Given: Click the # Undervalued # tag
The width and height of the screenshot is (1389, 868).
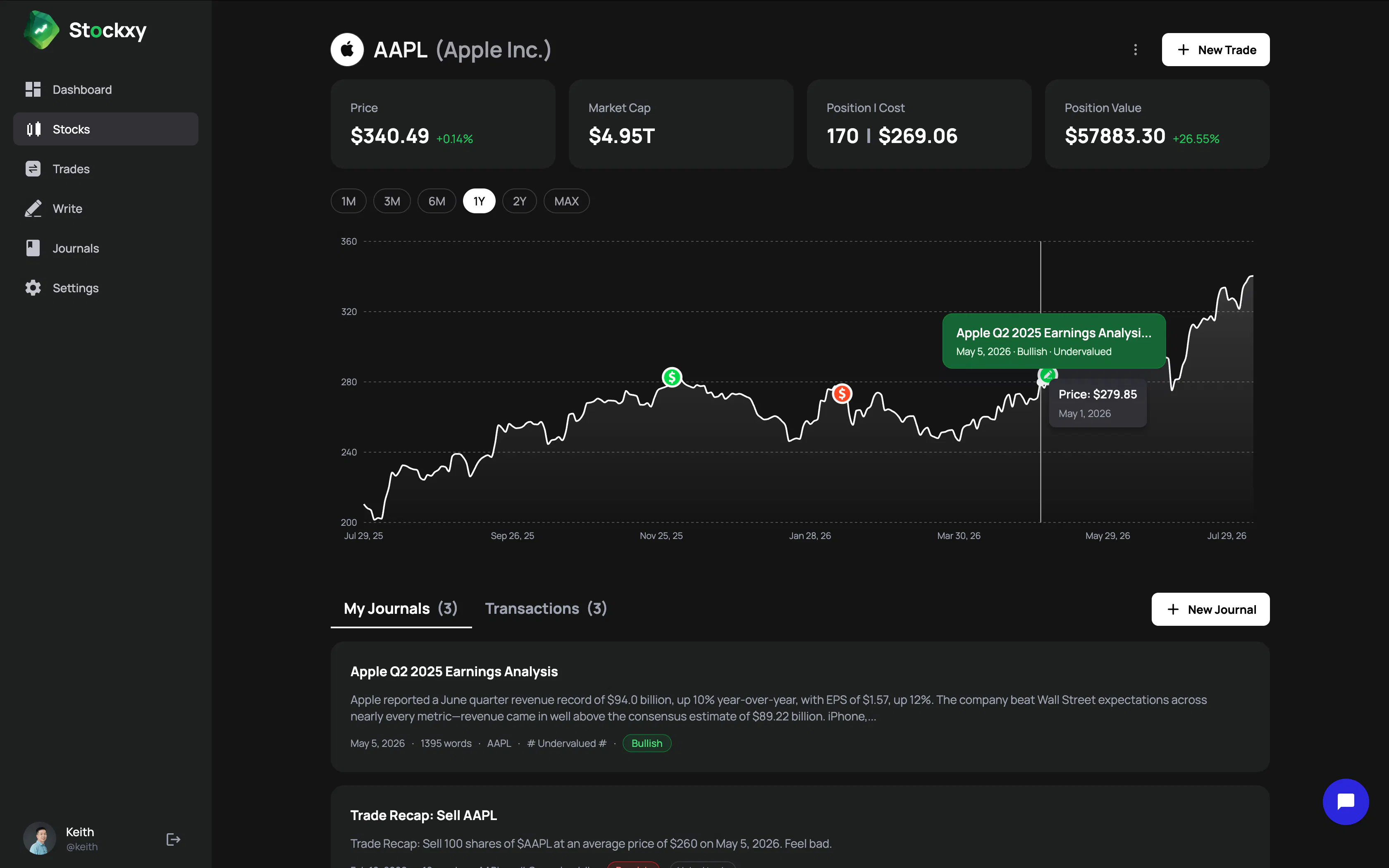Looking at the screenshot, I should (566, 744).
